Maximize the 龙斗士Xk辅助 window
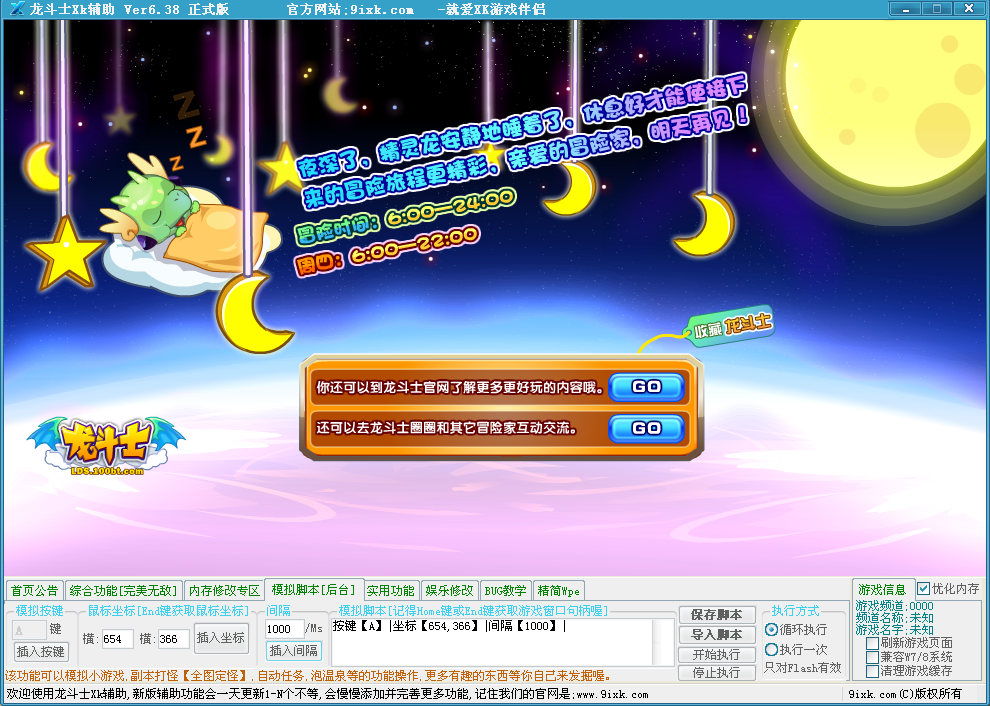Image resolution: width=990 pixels, height=706 pixels. 936,9
